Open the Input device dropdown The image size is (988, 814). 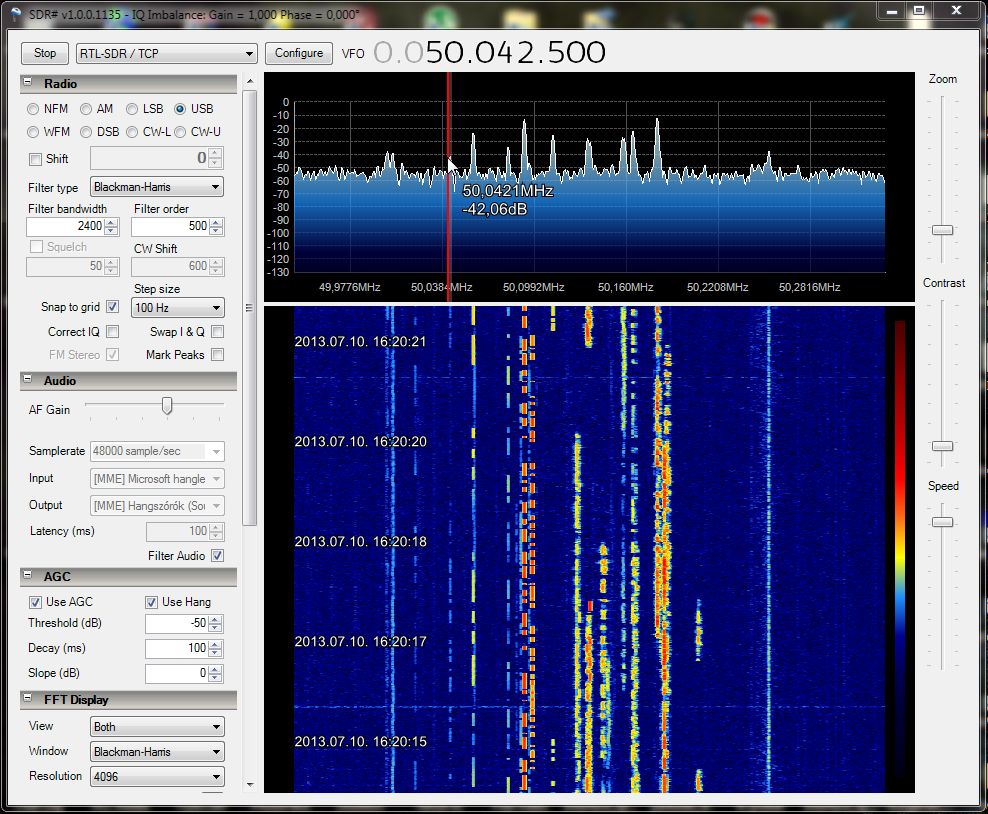[x=157, y=479]
